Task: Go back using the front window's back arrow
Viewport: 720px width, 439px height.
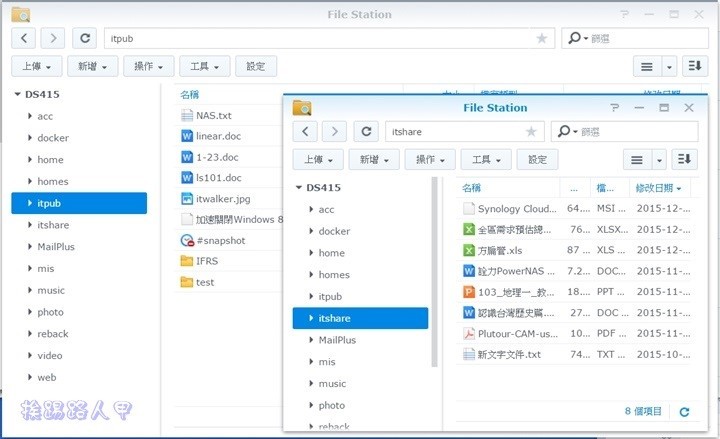Action: [x=305, y=131]
